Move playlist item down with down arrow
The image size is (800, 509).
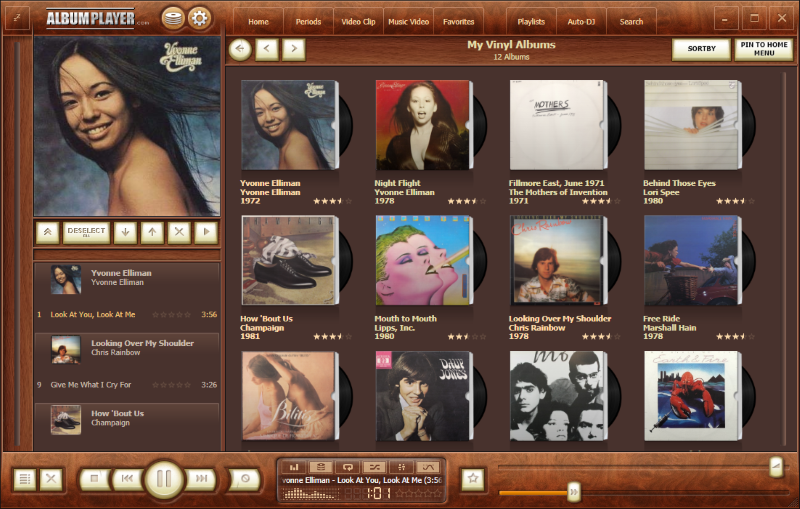[x=125, y=232]
